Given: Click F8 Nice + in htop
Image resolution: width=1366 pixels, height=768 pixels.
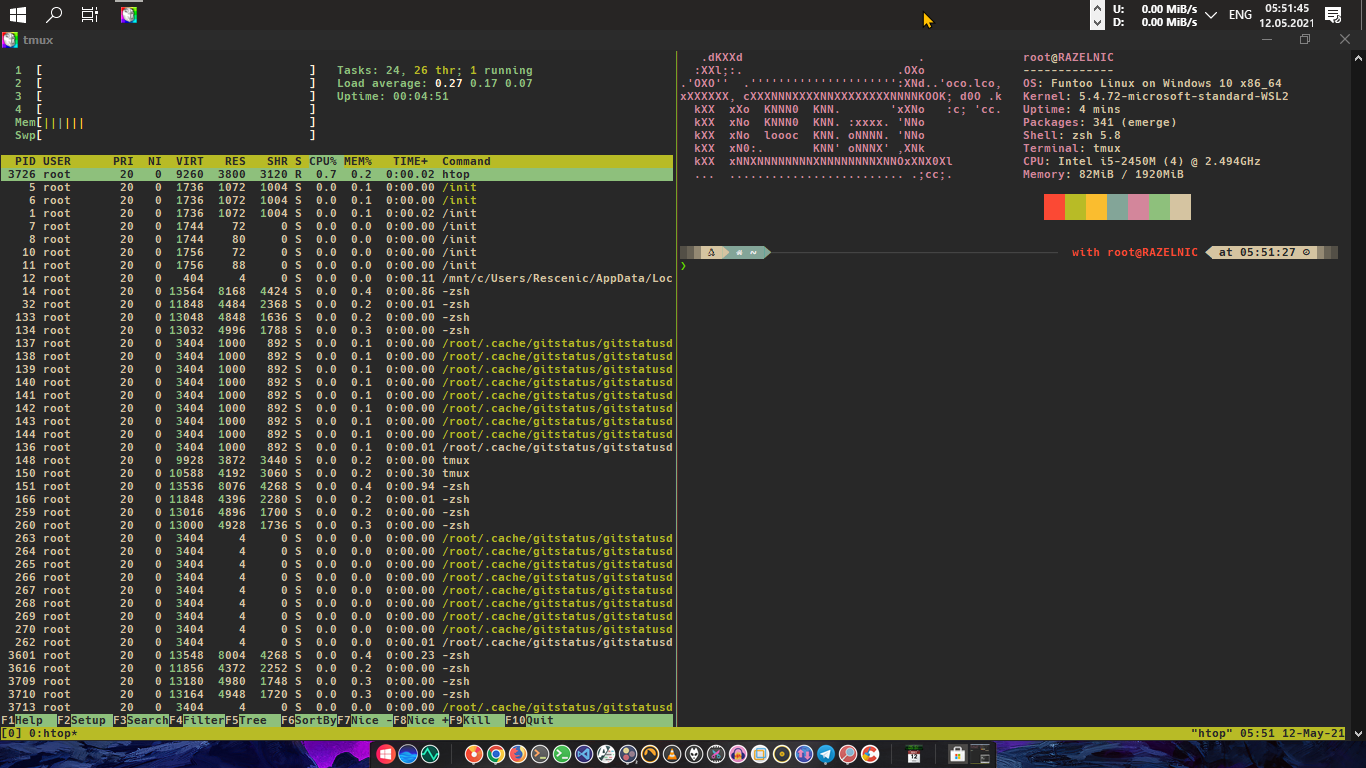Looking at the screenshot, I should [x=421, y=720].
